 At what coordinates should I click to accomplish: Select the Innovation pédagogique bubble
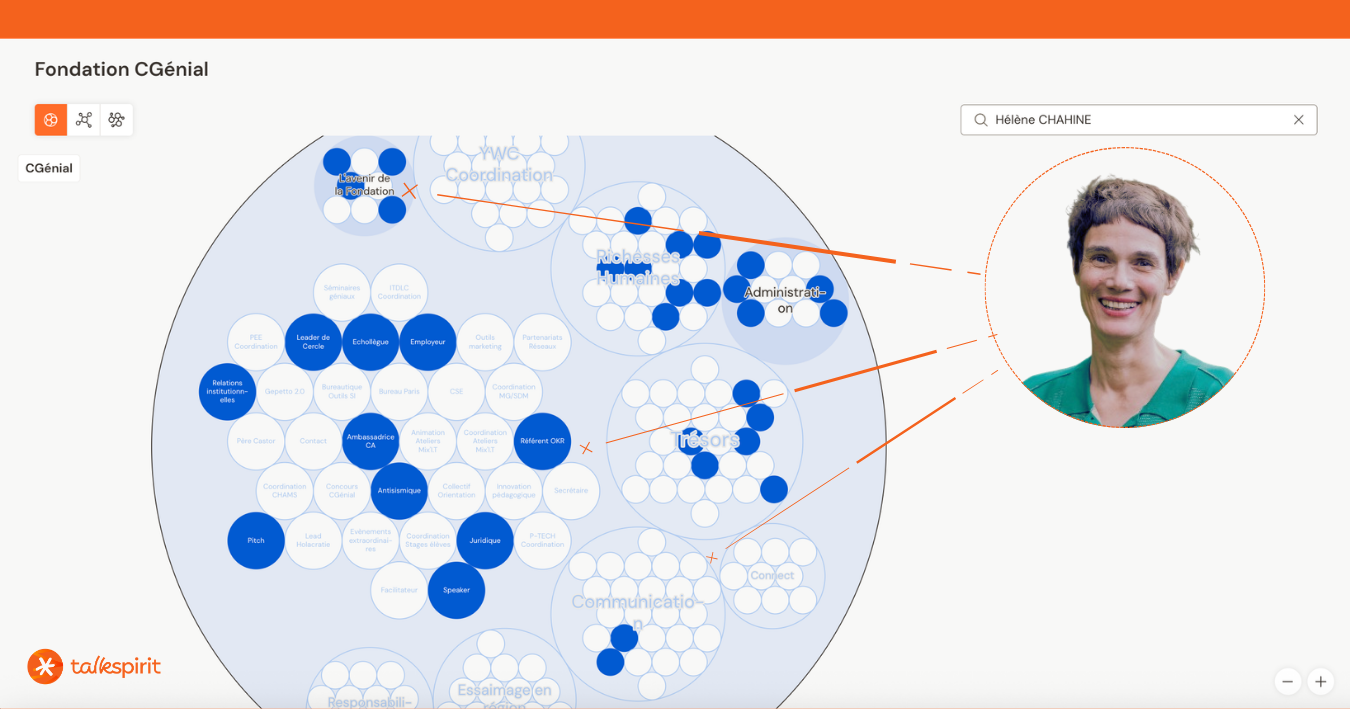[x=514, y=491]
